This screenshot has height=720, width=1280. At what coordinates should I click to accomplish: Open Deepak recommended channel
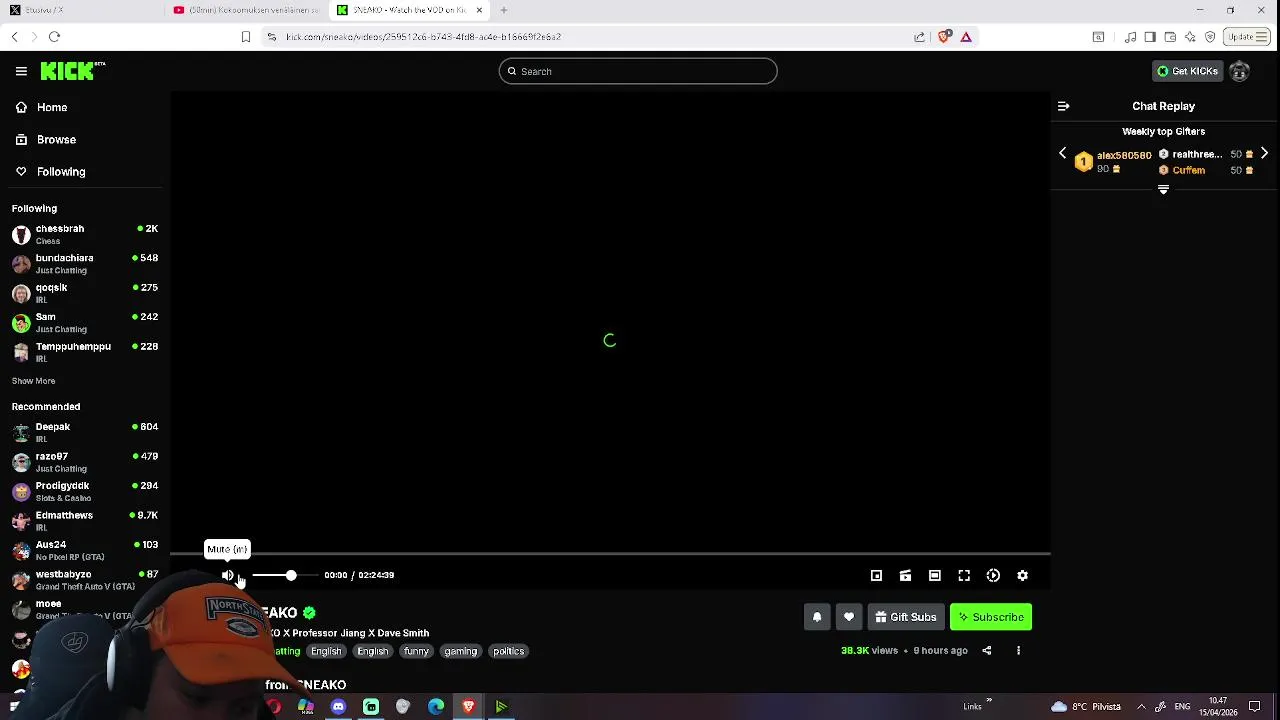[85, 432]
